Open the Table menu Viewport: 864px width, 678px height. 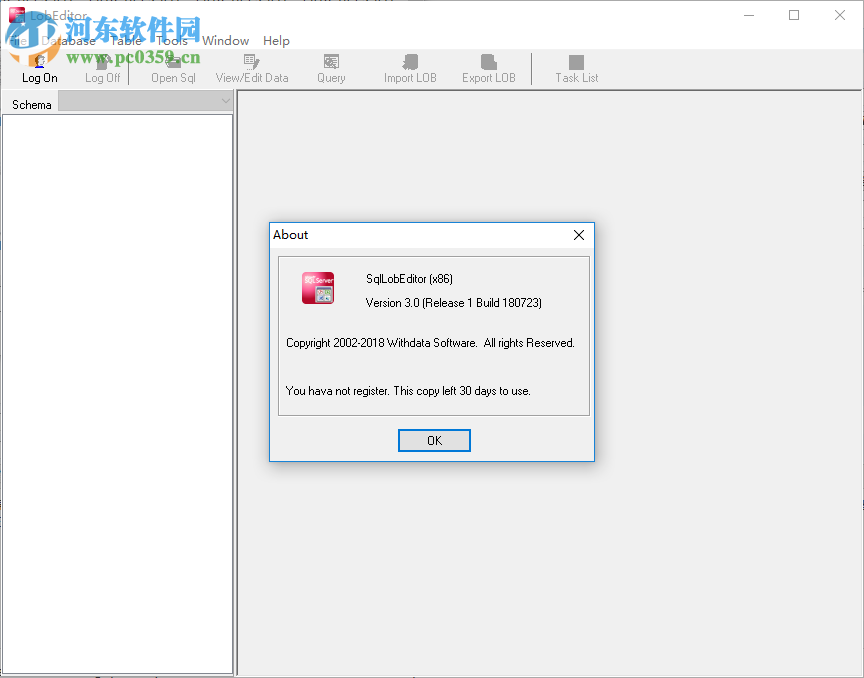coord(126,41)
